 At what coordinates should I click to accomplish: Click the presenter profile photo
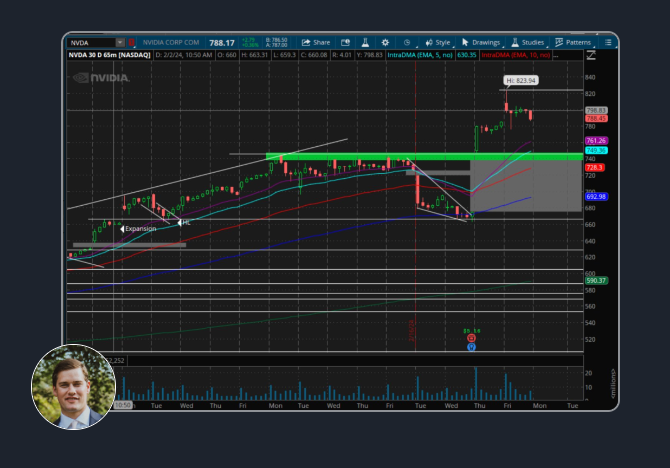[x=74, y=387]
